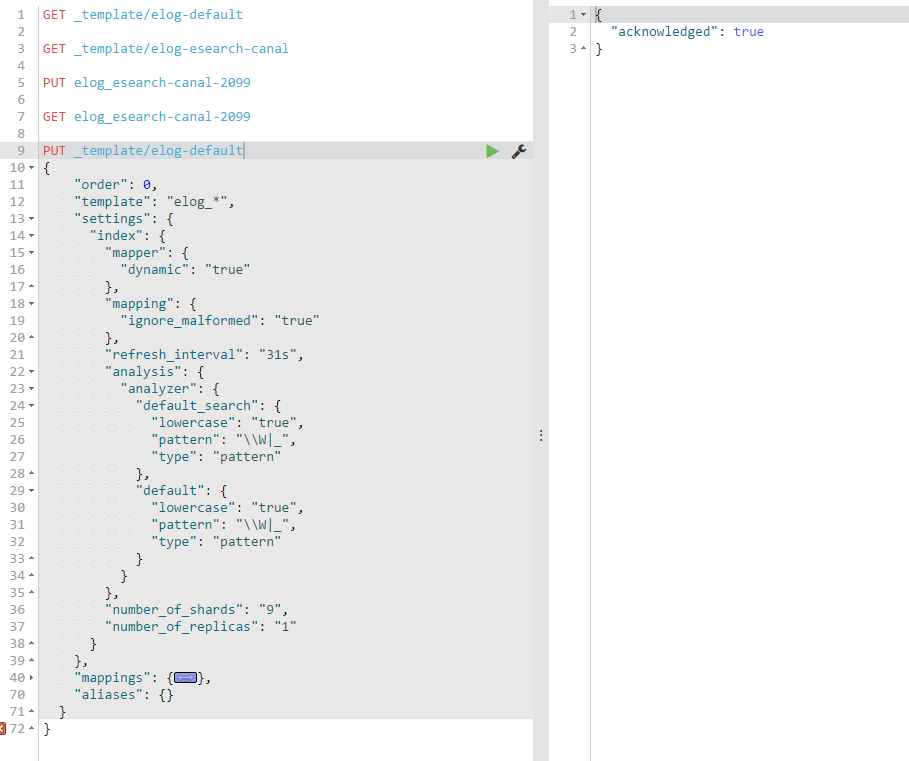Click the vertical dots panel divider
Screen dimensions: 909x761
pos(541,435)
